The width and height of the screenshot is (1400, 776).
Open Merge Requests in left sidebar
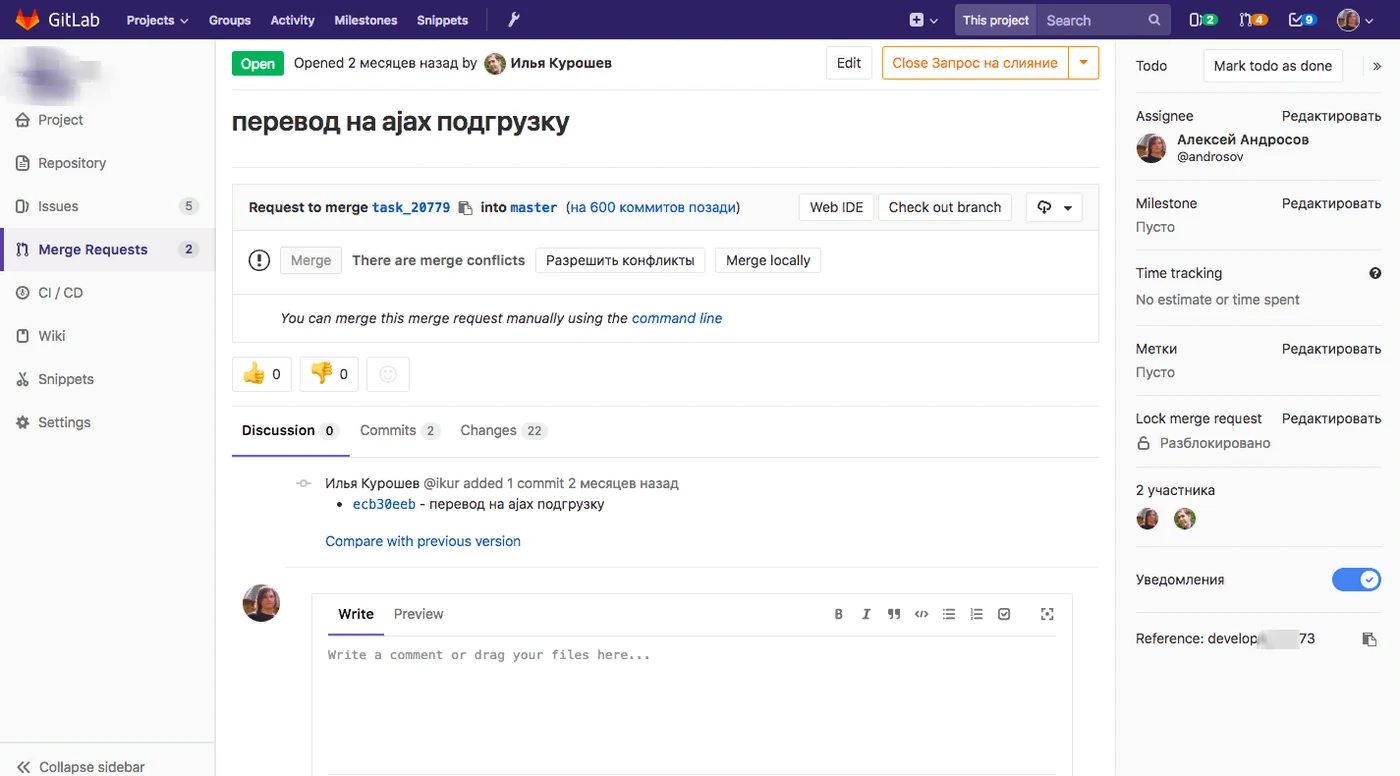point(107,250)
